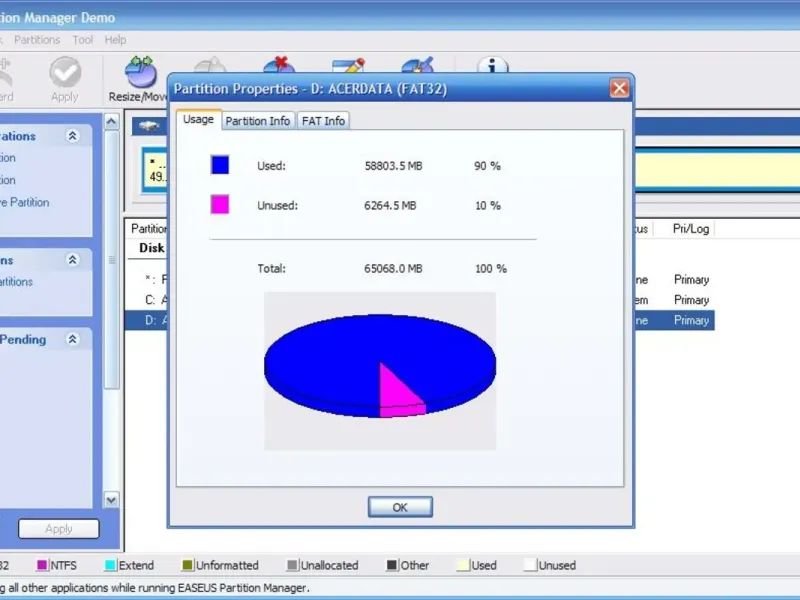800x600 pixels.
Task: Click the disk drive icon in disk map header
Action: (149, 126)
